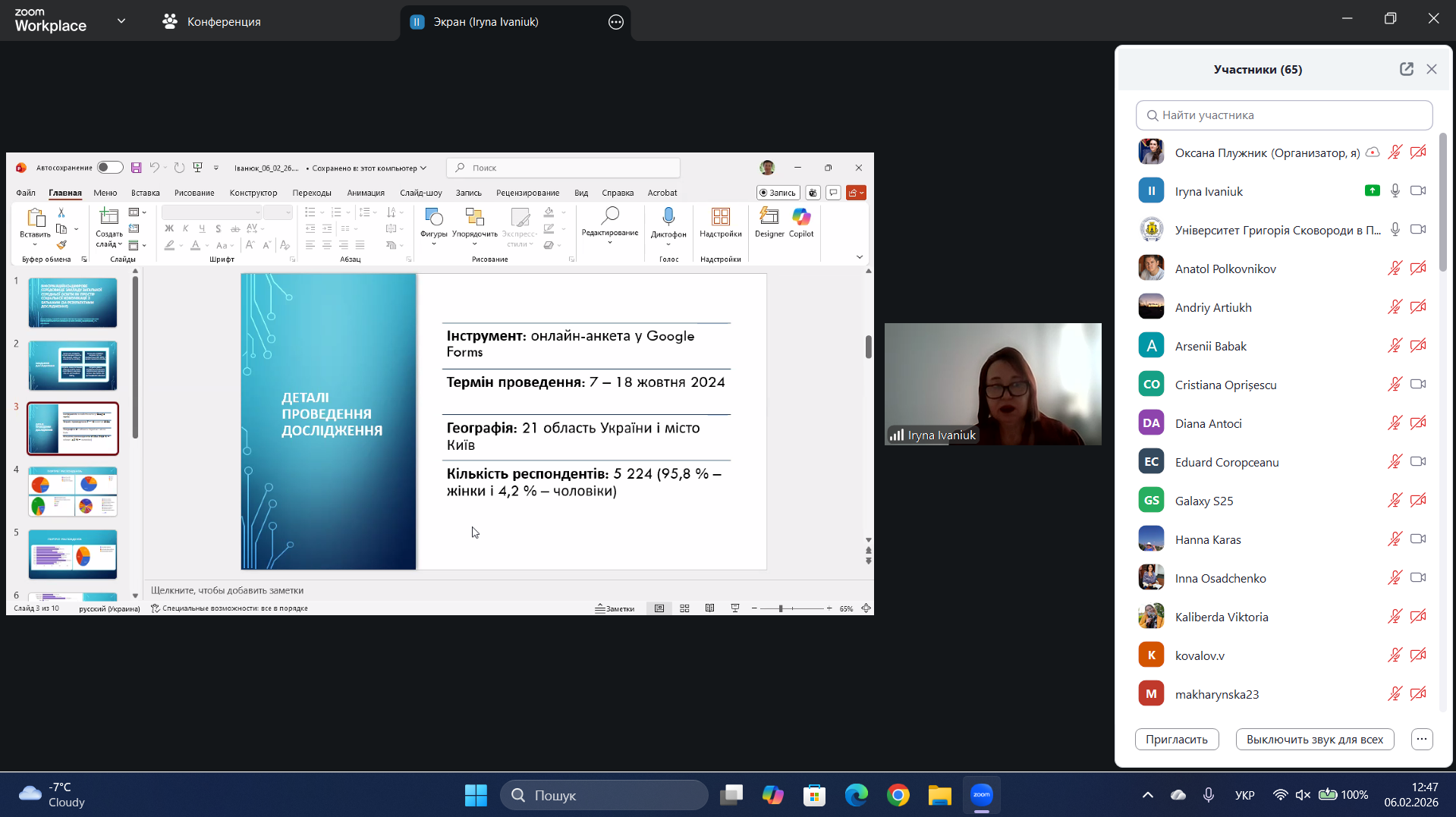
Task: Click the Dictaphone microphone icon in ribbon
Action: [668, 218]
